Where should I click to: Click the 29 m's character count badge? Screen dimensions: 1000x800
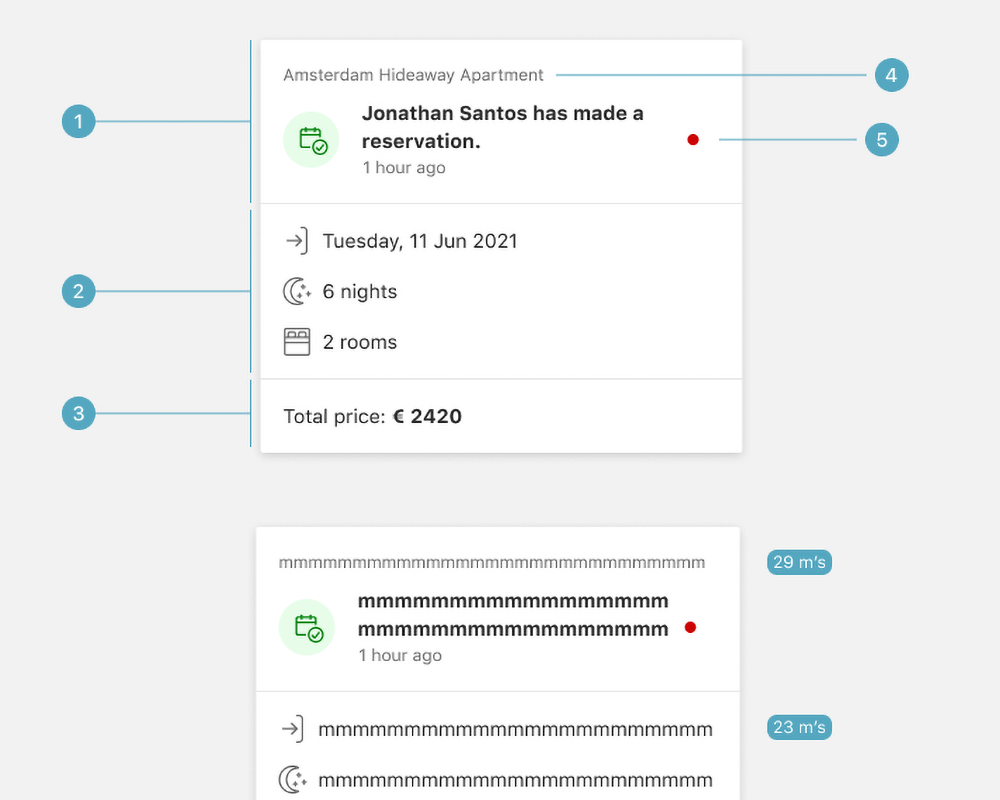click(x=799, y=562)
